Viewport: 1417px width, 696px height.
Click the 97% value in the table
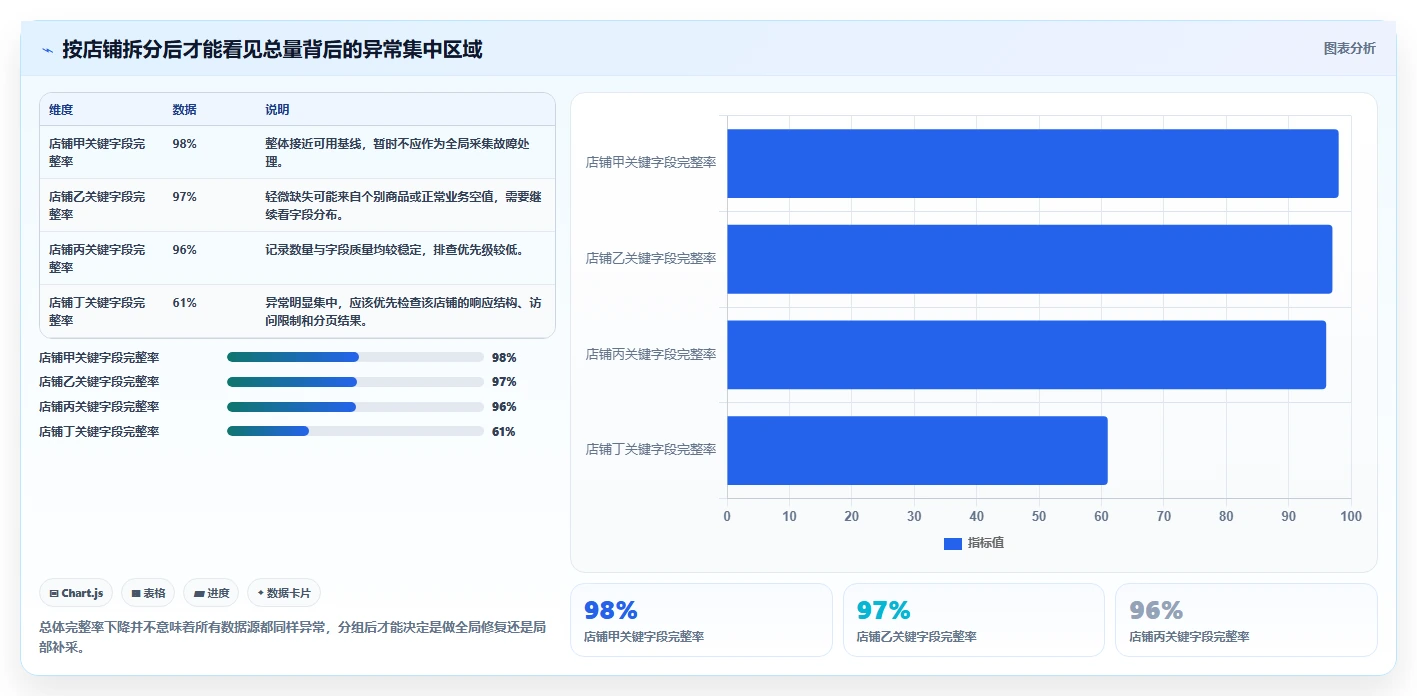click(184, 197)
